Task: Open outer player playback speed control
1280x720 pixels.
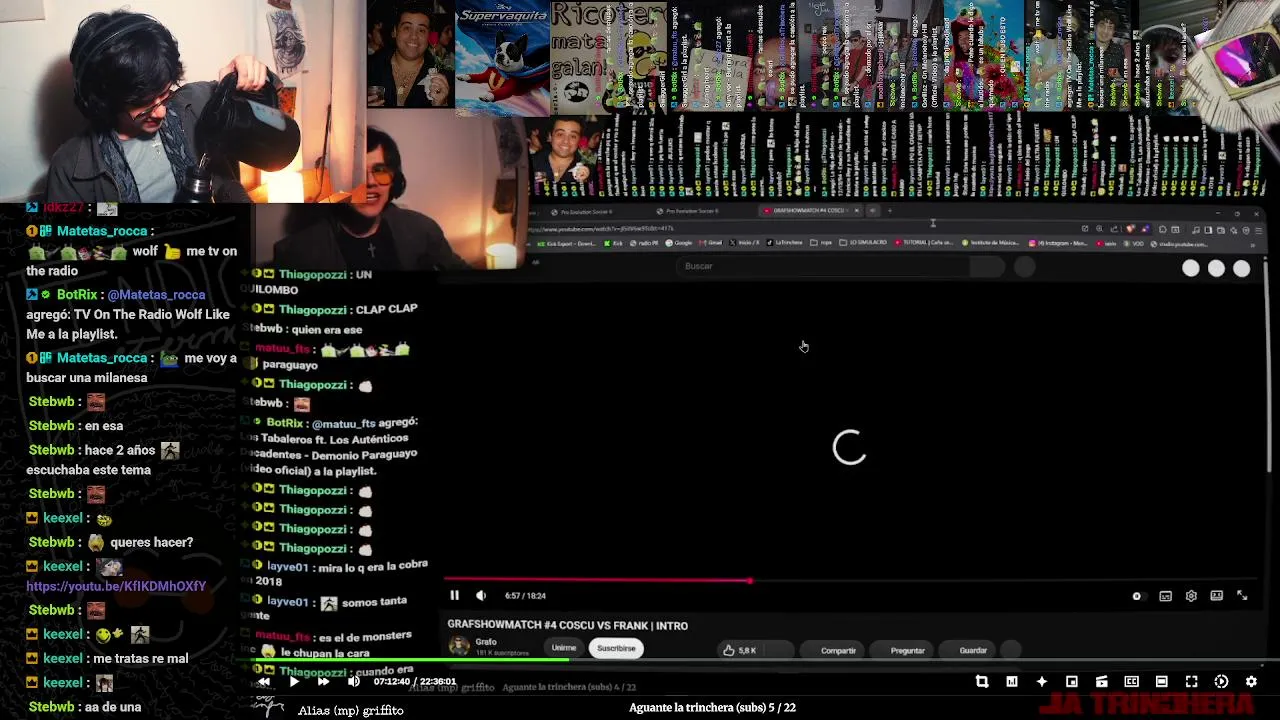Action: pyautogui.click(x=1221, y=682)
